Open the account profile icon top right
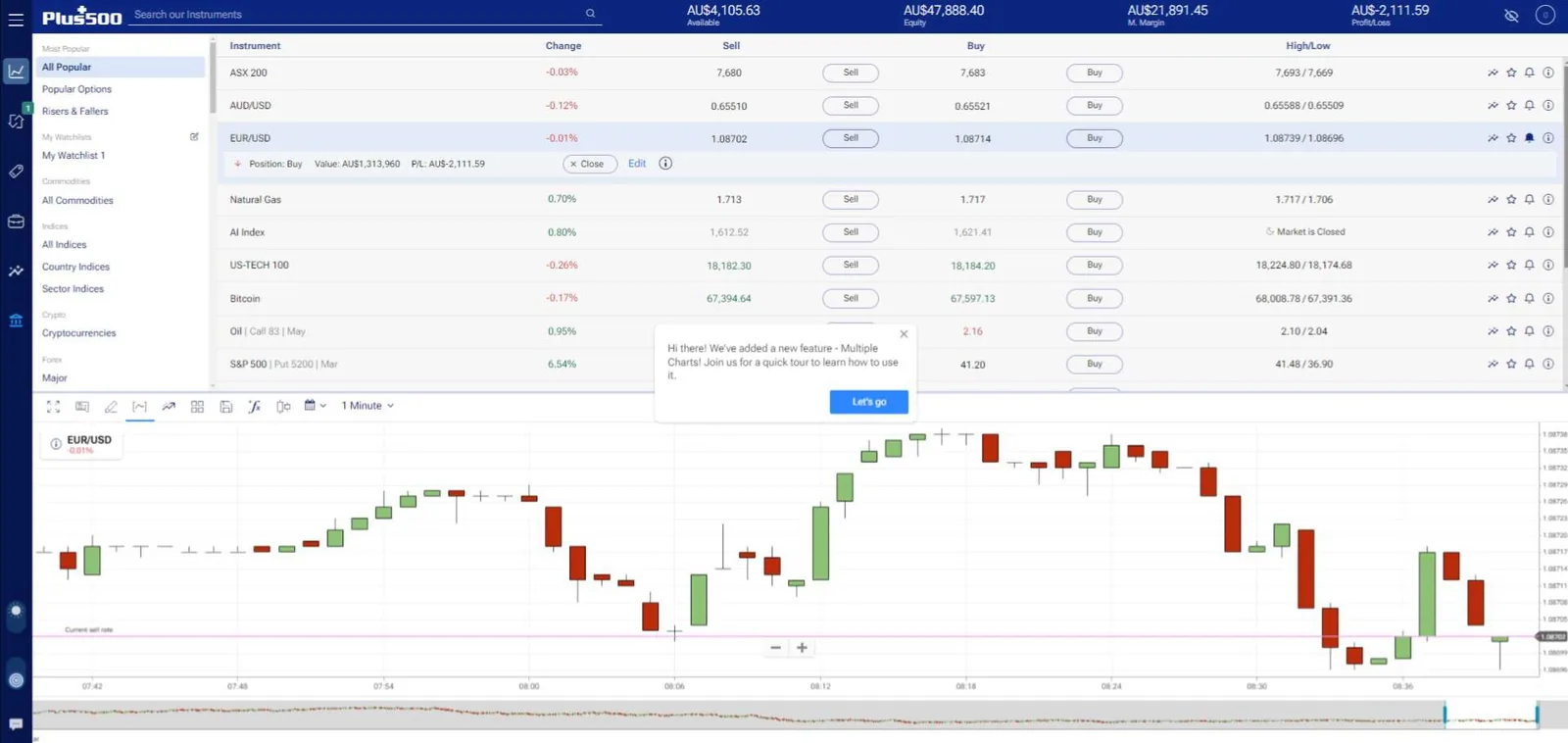1568x743 pixels. point(1545,15)
